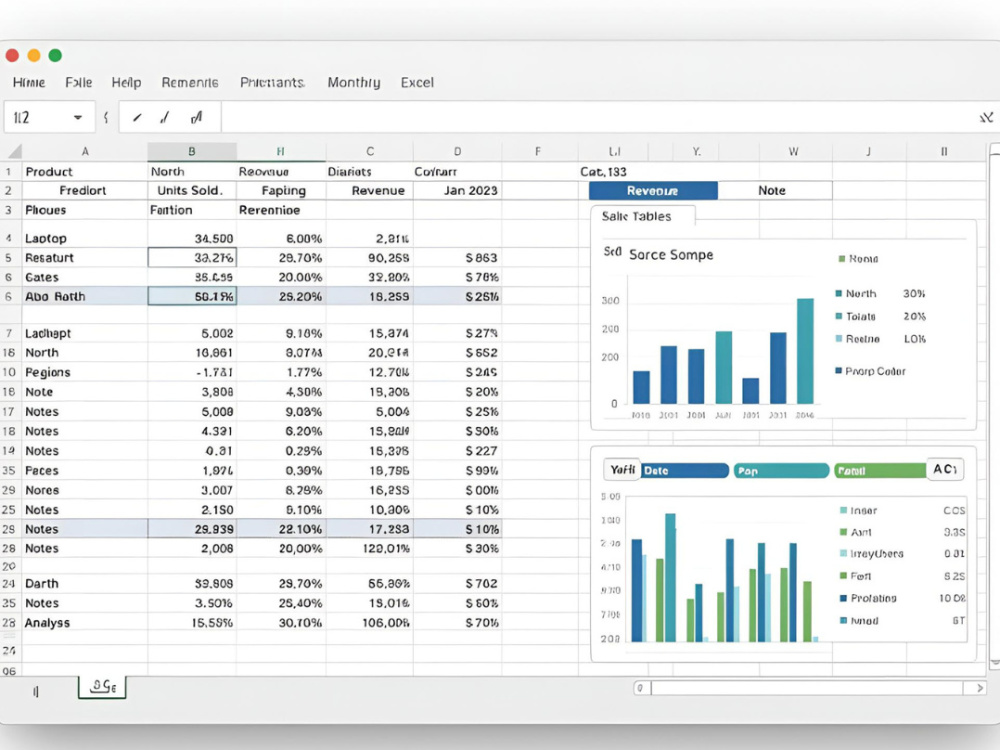Click the Toiata legend color swatch
Viewport: 1000px width, 750px height.
pyautogui.click(x=839, y=316)
